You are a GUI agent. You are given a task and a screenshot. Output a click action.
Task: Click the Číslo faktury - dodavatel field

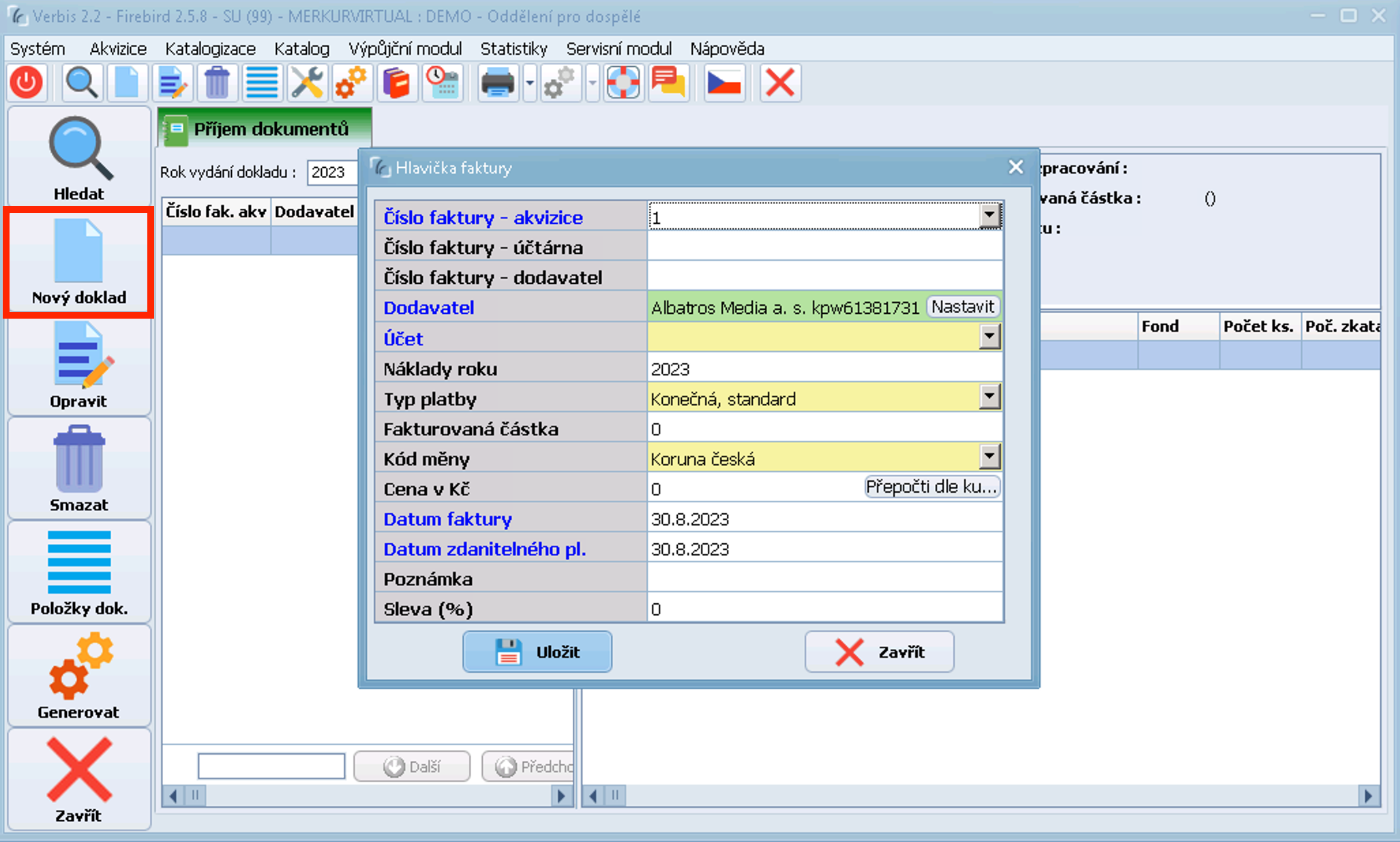click(x=824, y=277)
